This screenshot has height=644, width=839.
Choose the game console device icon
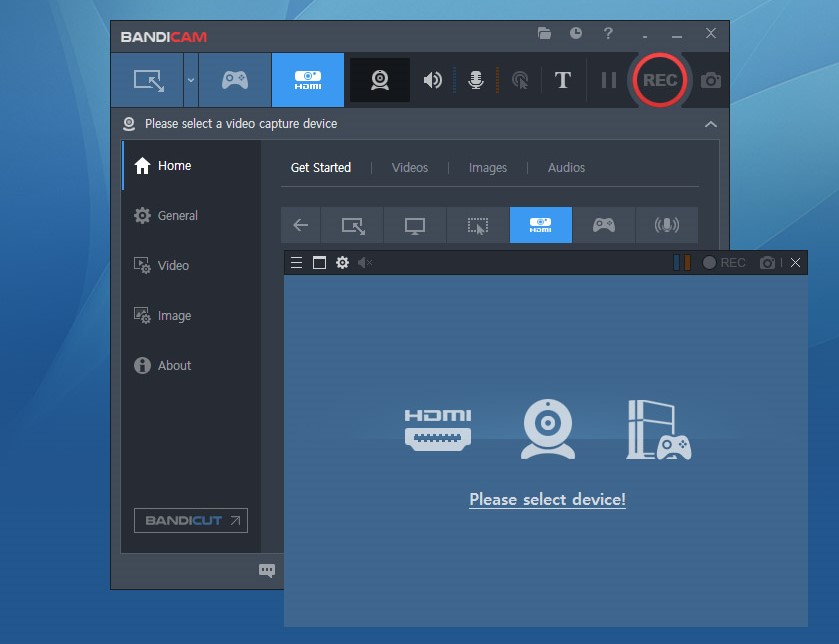[x=659, y=430]
